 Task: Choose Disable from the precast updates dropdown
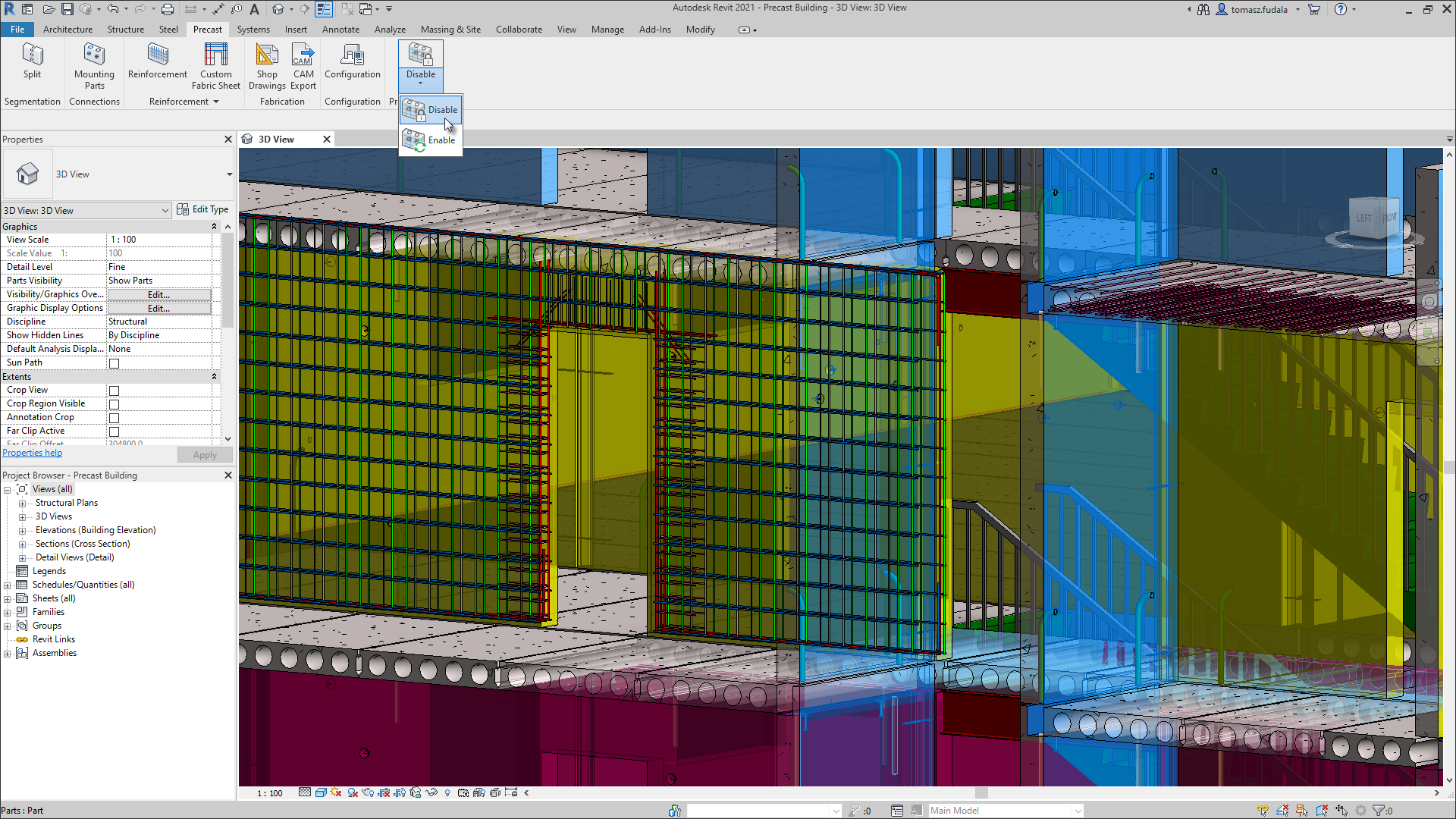[431, 110]
